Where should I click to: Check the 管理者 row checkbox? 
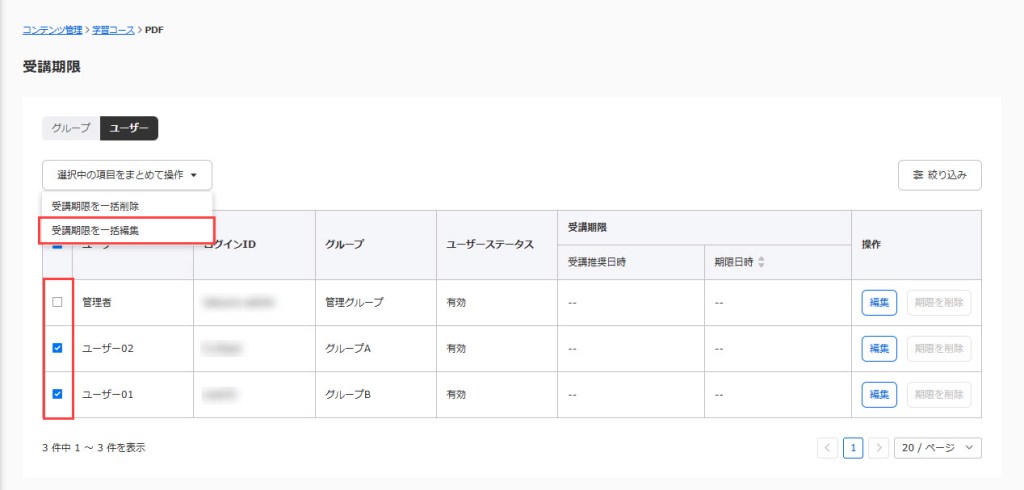tap(57, 302)
